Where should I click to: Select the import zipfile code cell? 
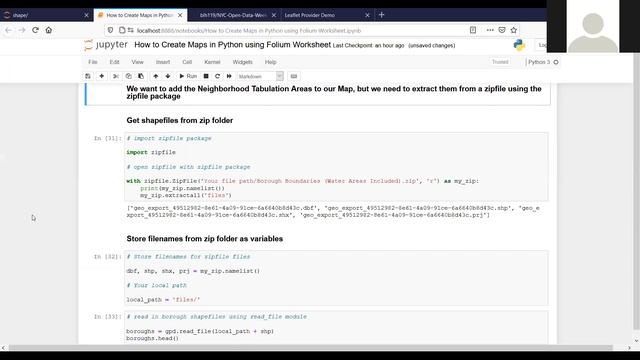(336, 167)
